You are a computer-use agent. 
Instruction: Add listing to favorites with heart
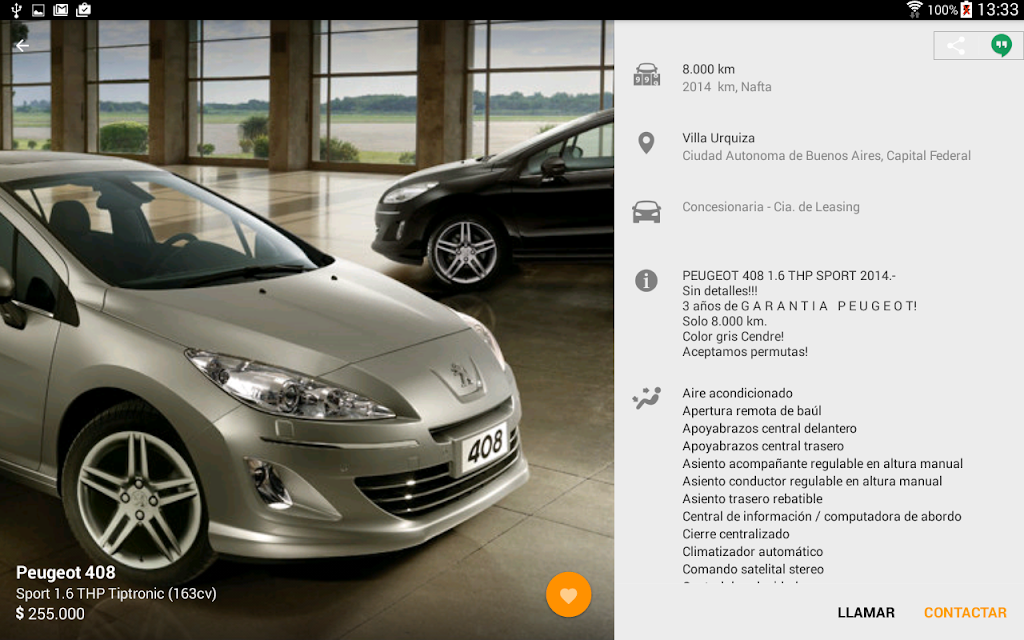click(x=568, y=594)
